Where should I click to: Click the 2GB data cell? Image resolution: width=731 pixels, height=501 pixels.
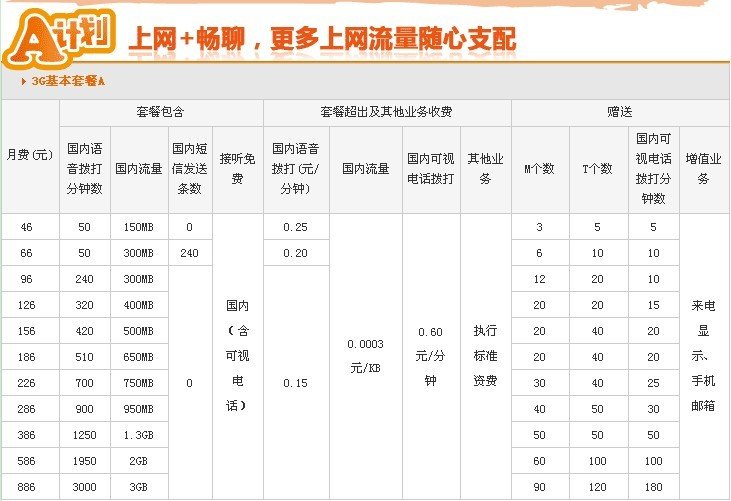tap(139, 461)
